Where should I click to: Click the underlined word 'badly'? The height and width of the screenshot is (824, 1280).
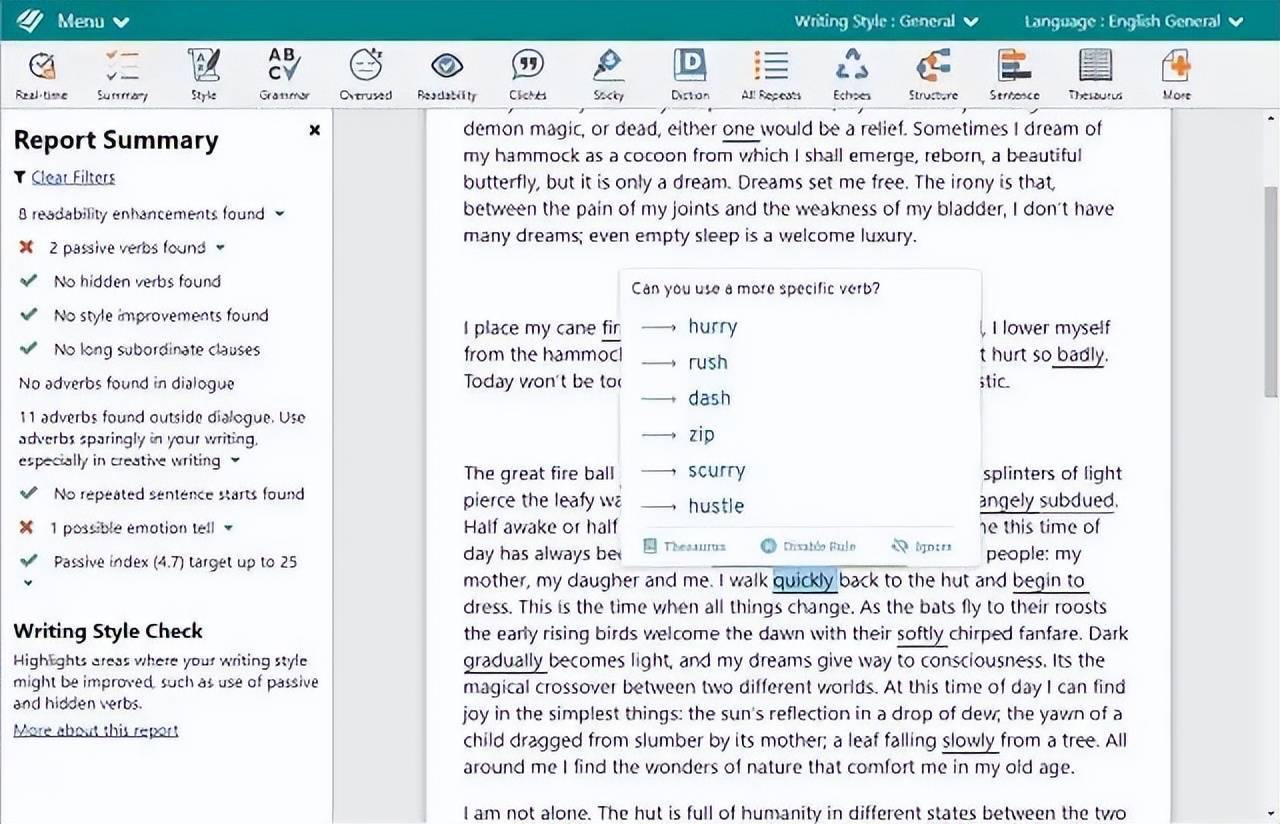pyautogui.click(x=1082, y=354)
